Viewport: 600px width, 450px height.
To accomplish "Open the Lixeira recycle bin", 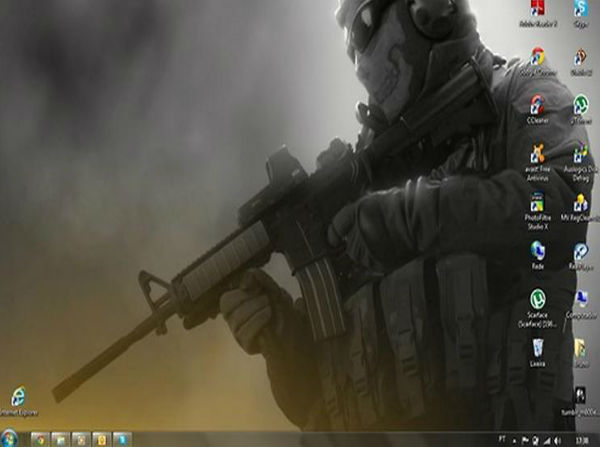I will [538, 348].
